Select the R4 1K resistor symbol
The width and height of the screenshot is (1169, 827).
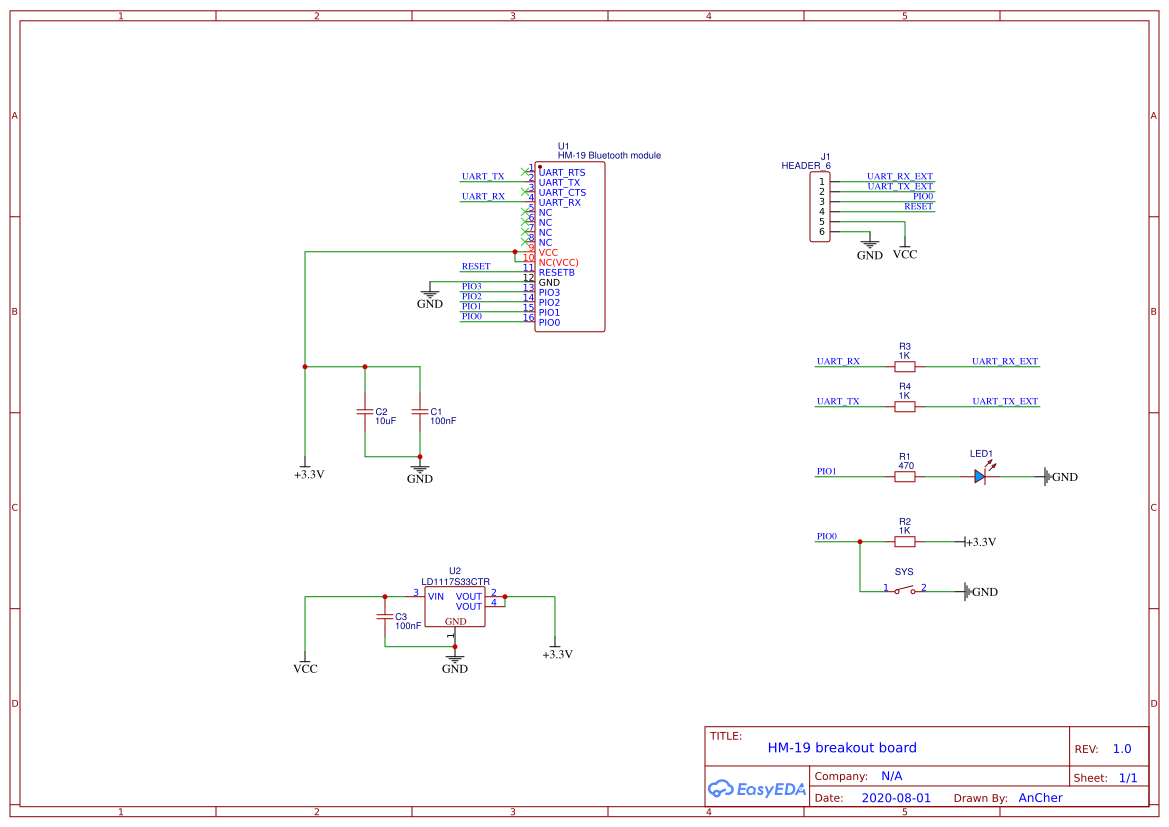pos(904,407)
